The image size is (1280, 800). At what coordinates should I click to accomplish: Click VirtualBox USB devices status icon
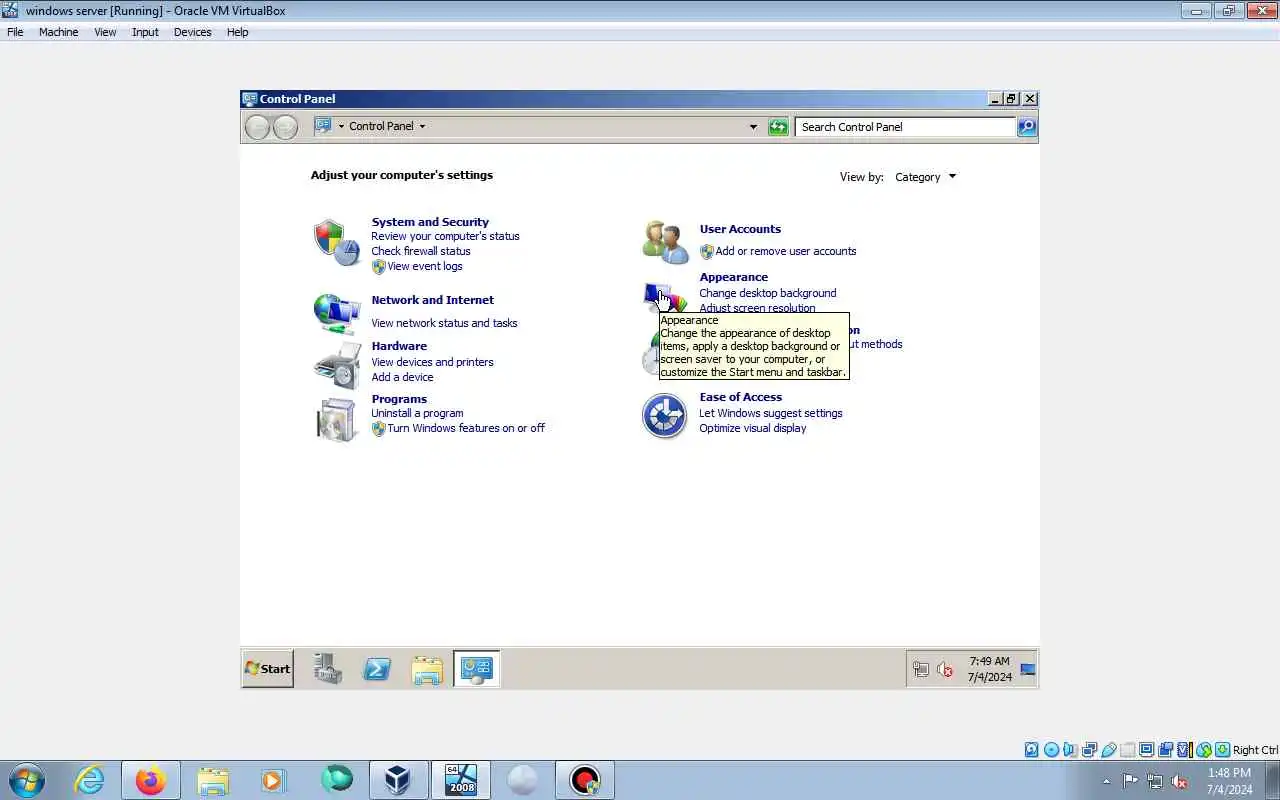click(1108, 750)
